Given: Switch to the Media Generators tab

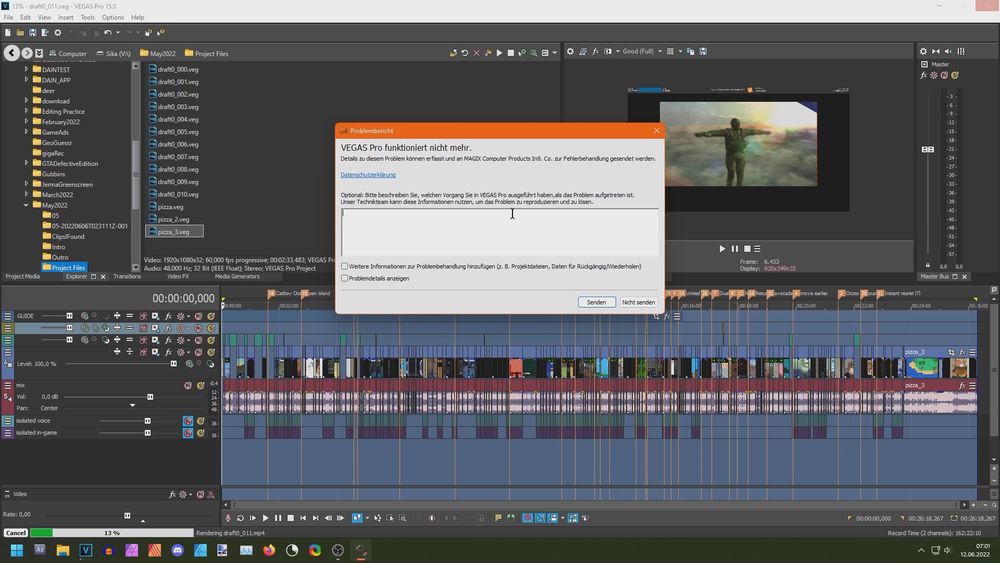Looking at the screenshot, I should (x=237, y=277).
